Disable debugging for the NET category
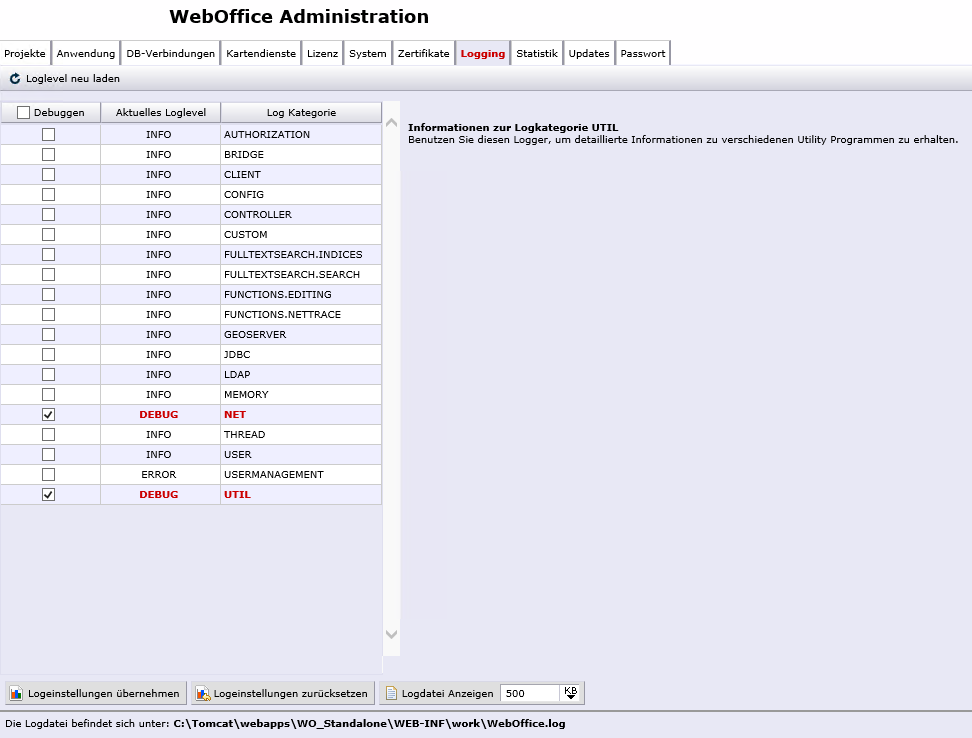The height and width of the screenshot is (738, 972). [50, 414]
